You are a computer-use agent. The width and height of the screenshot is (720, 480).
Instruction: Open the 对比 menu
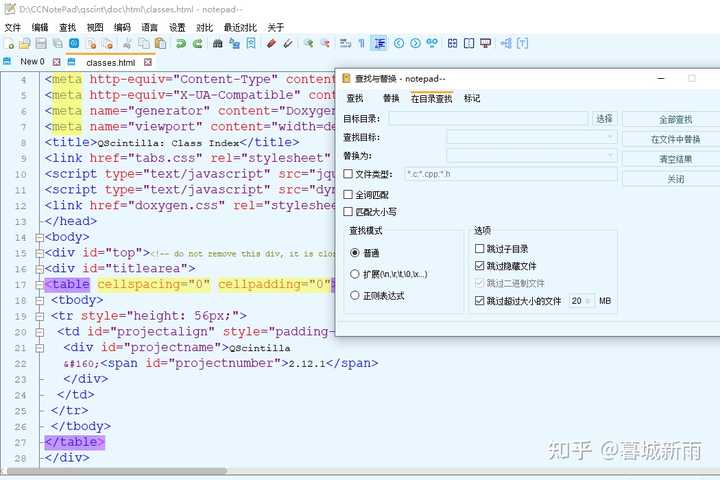(204, 28)
